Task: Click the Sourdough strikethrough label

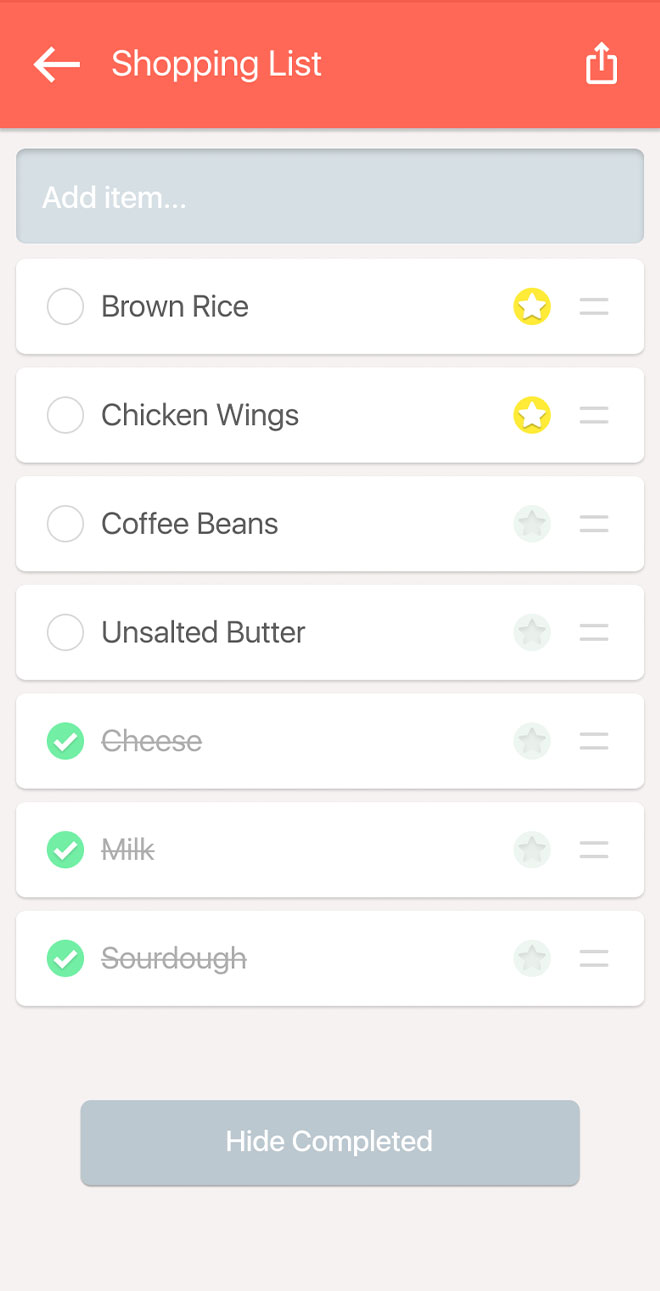Action: click(x=174, y=959)
